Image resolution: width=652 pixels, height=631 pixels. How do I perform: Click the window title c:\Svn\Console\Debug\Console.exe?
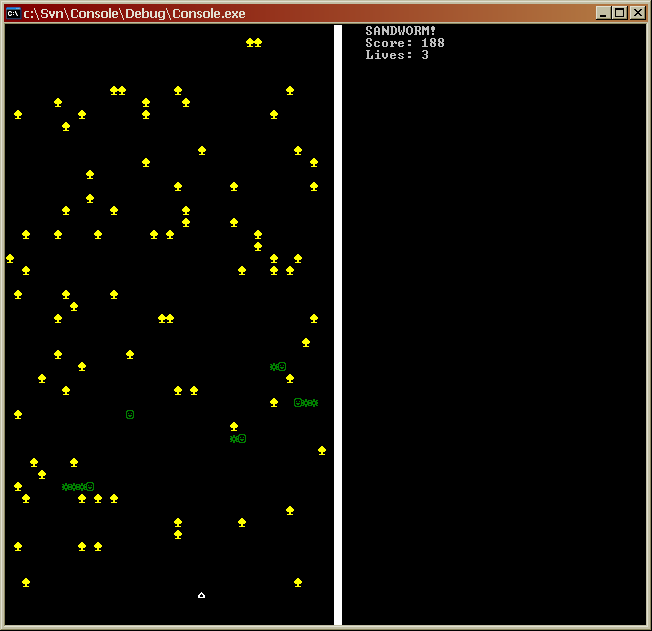coord(134,13)
